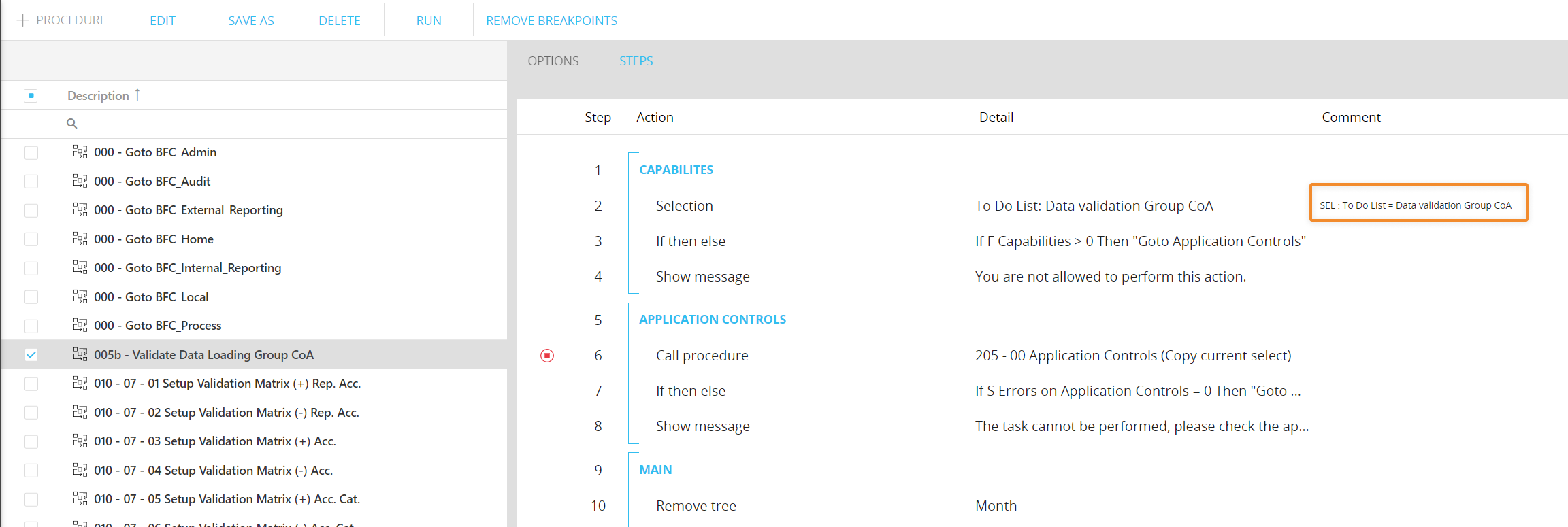
Task: Click the sort arrow next to Description header
Action: (x=137, y=95)
